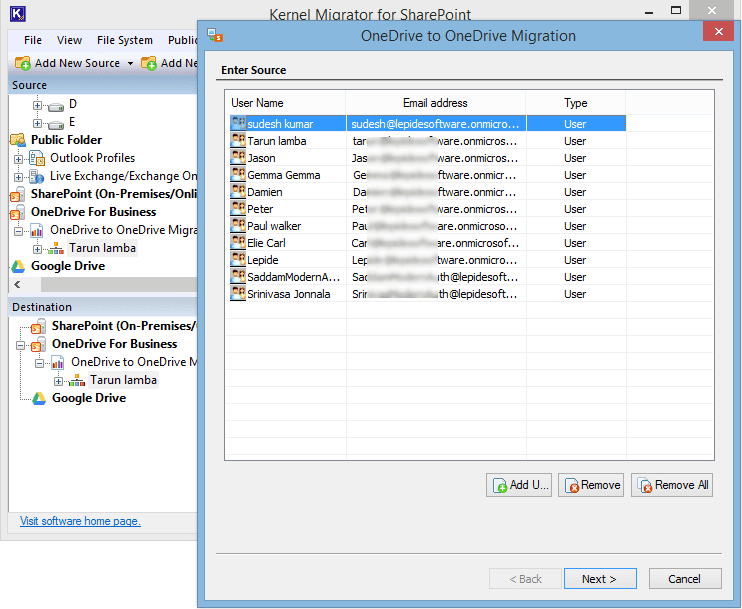Click OneDrive For Business icon in Source tree
This screenshot has width=742, height=609.
click(x=18, y=212)
